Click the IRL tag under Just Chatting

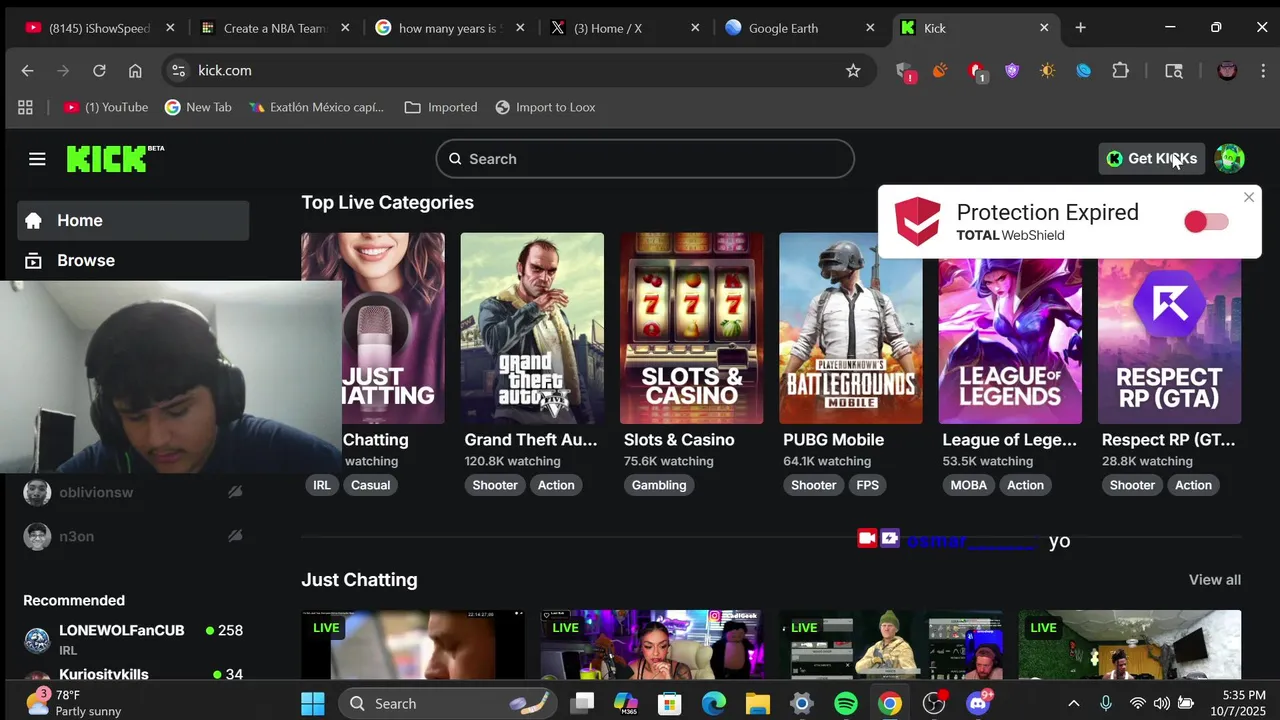pyautogui.click(x=322, y=485)
